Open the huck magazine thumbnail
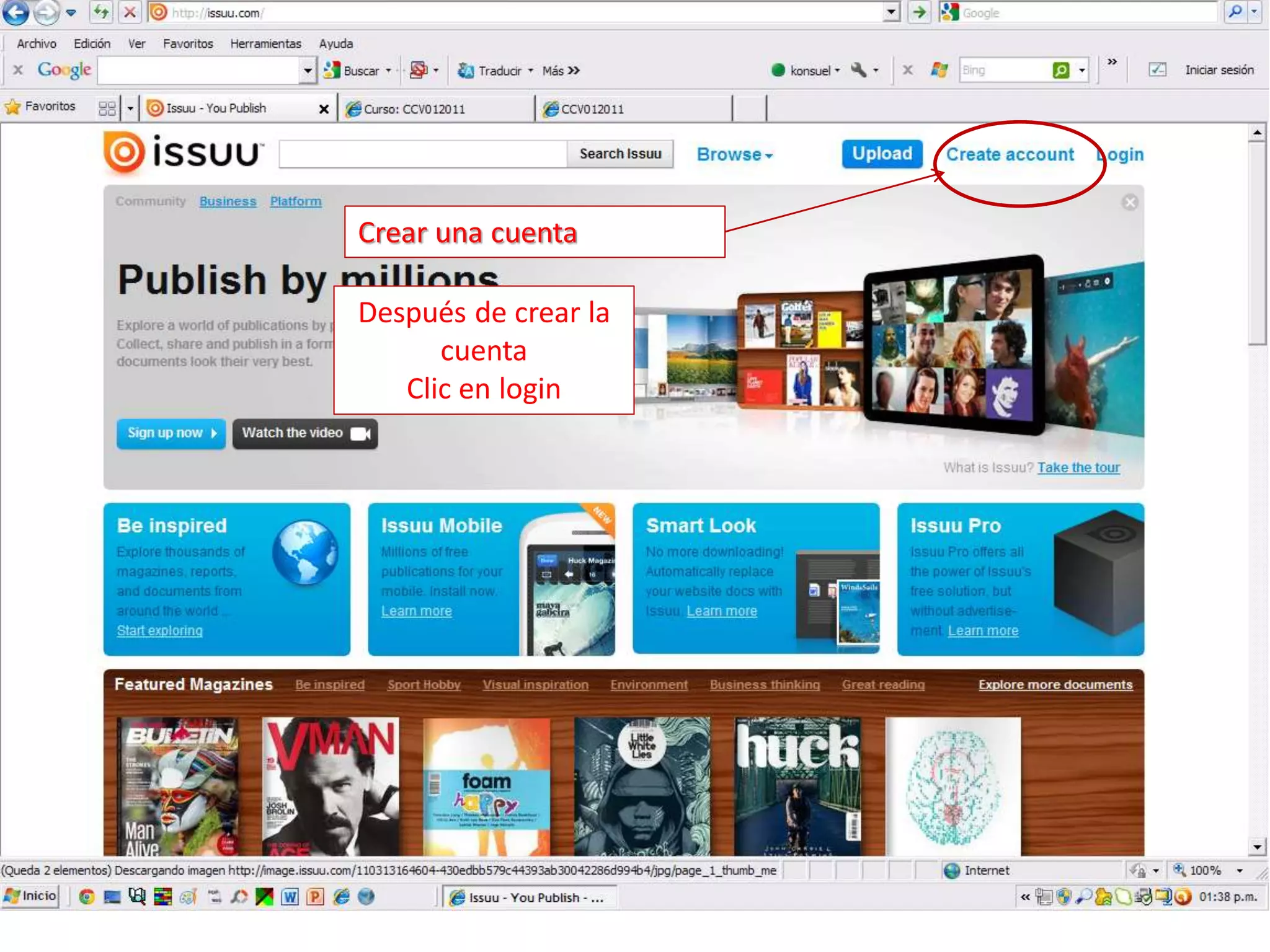Viewport: 1270px width, 952px height. (x=797, y=786)
